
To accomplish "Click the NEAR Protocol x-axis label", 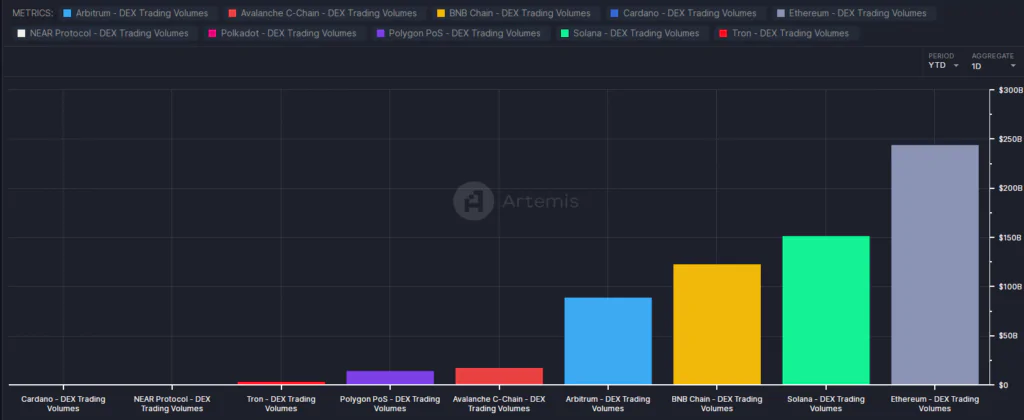I will coord(172,404).
